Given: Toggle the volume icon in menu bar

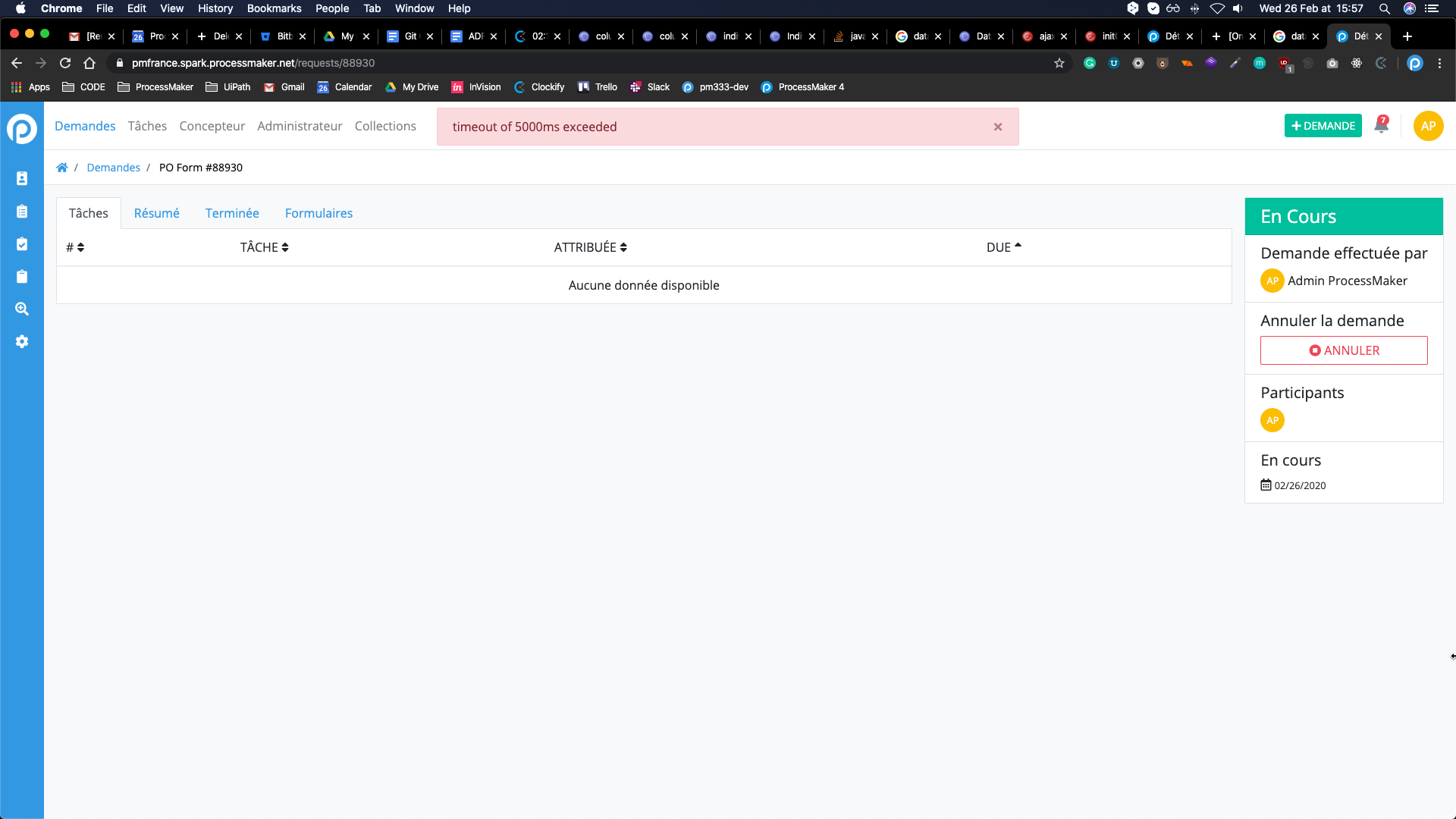Looking at the screenshot, I should click(x=1238, y=8).
